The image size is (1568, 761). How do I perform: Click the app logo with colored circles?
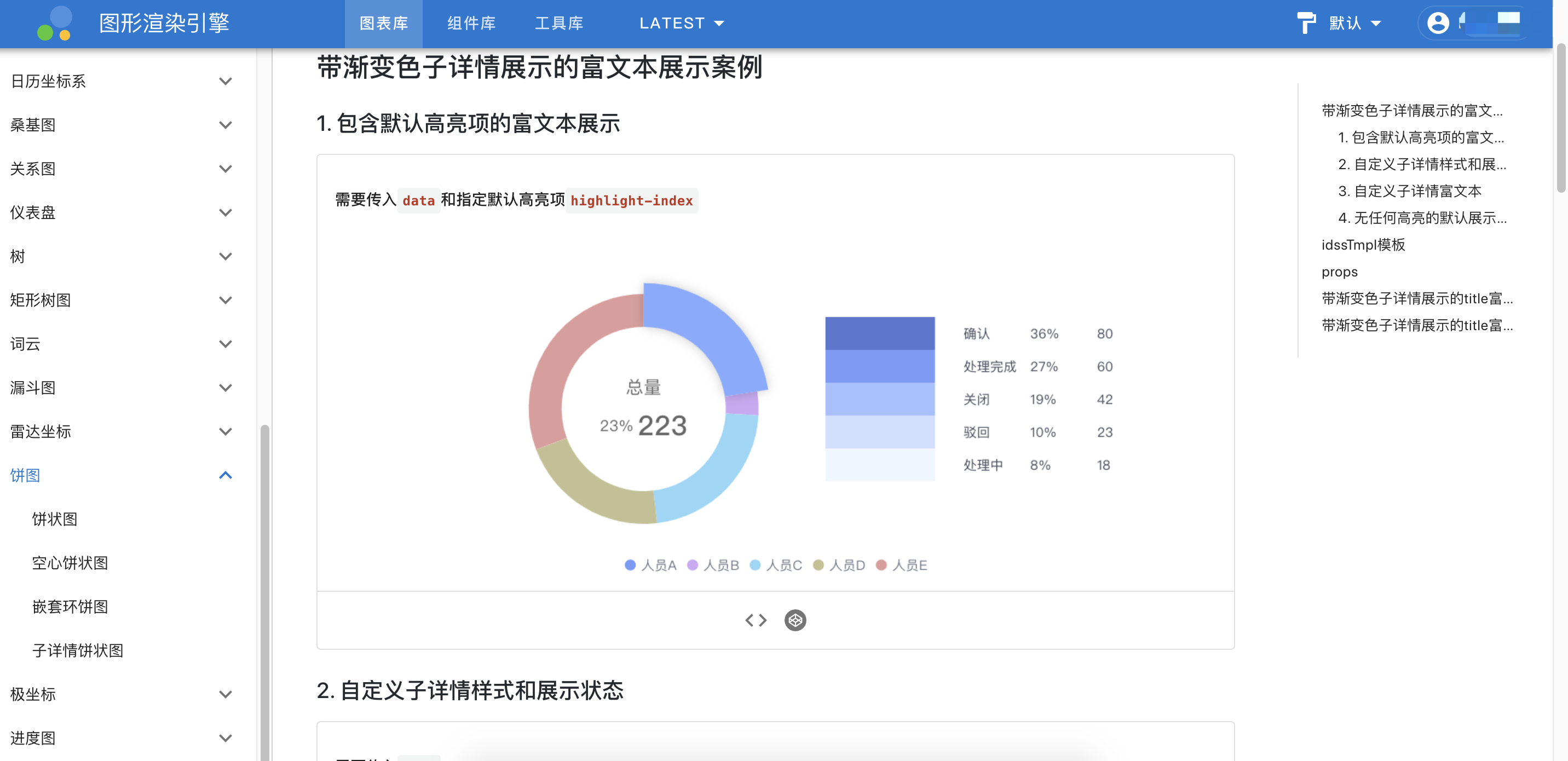(55, 23)
